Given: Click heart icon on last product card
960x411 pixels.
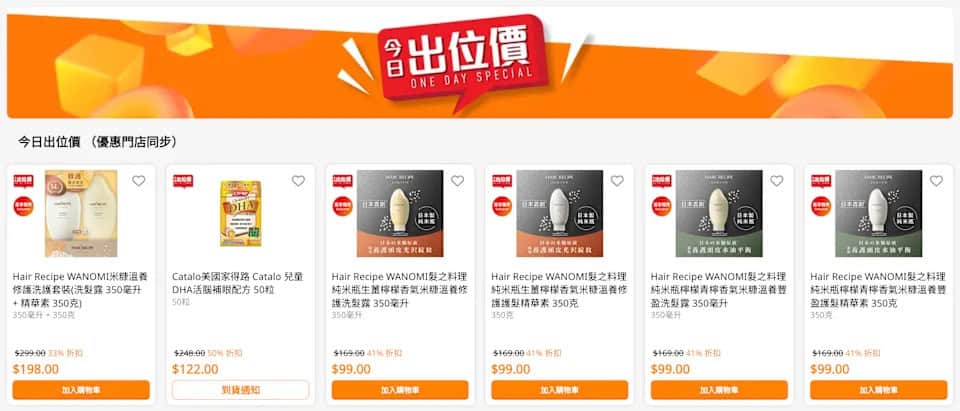Looking at the screenshot, I should point(936,181).
